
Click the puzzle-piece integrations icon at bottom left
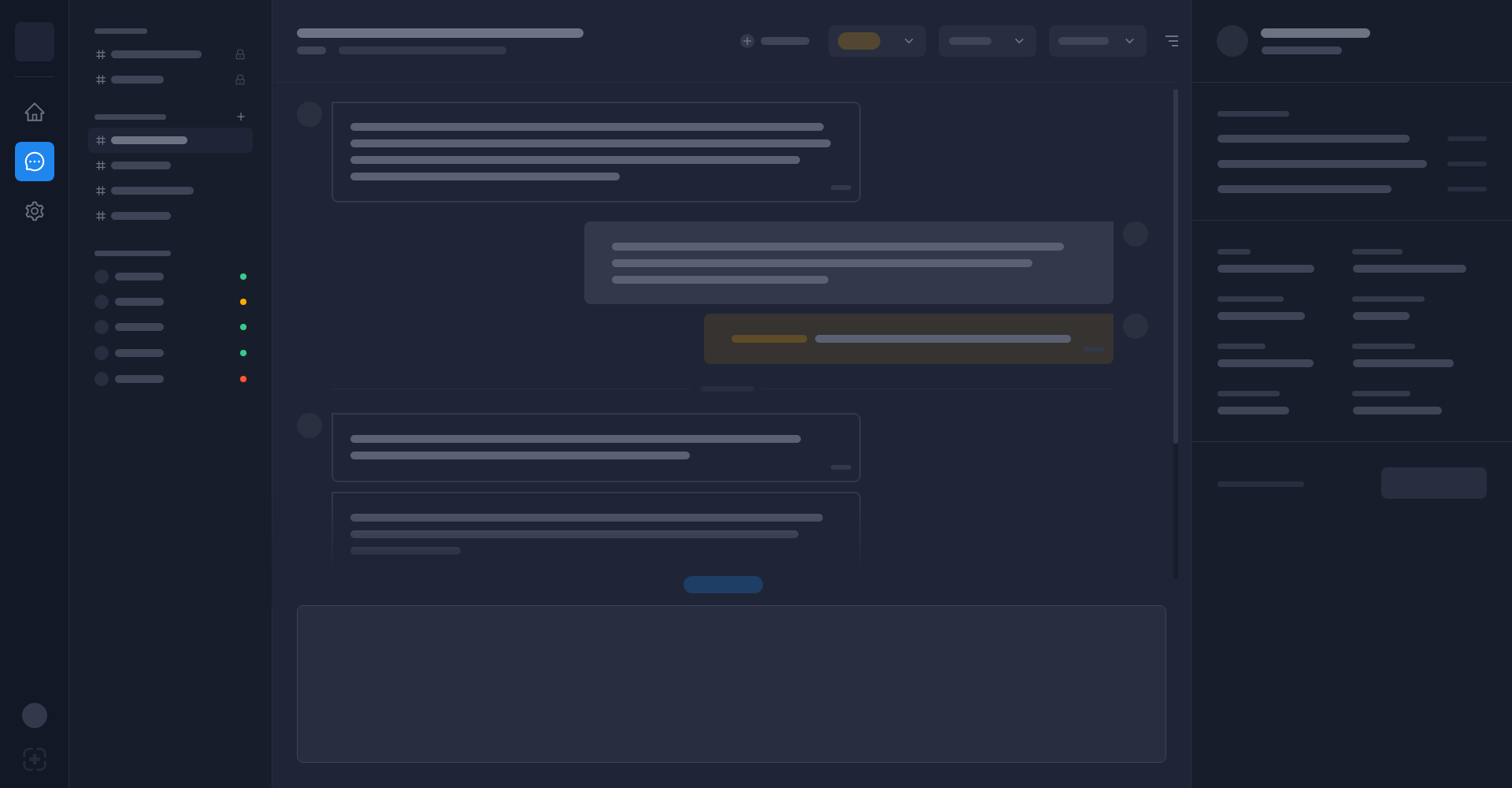tap(35, 760)
